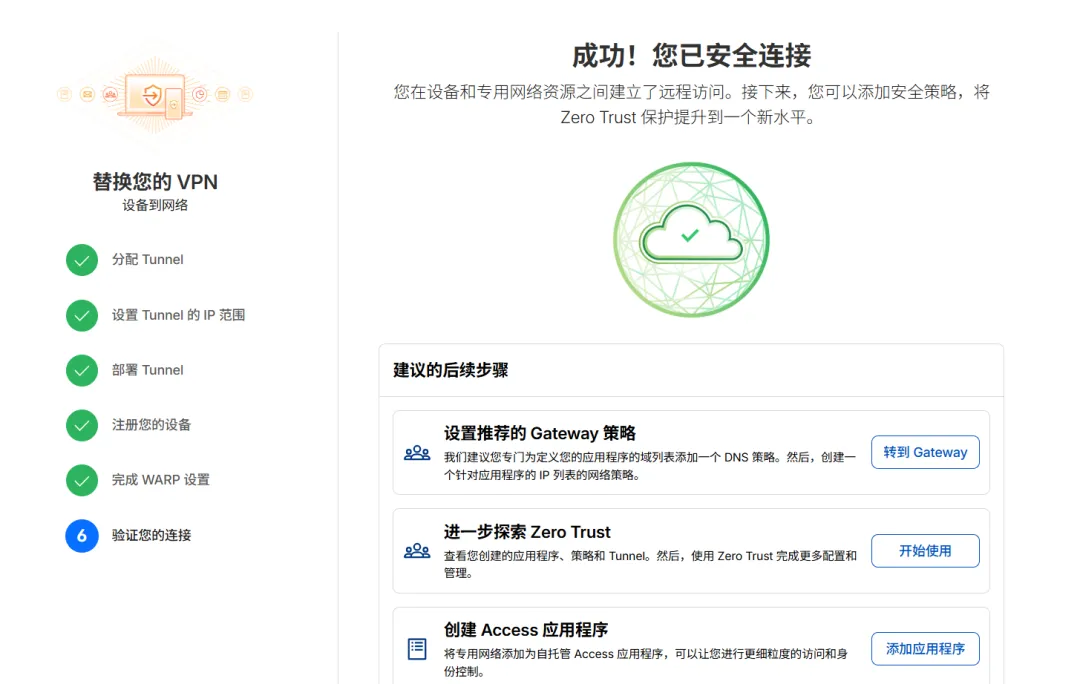
Task: Click the 添加应用程序 button
Action: (925, 649)
